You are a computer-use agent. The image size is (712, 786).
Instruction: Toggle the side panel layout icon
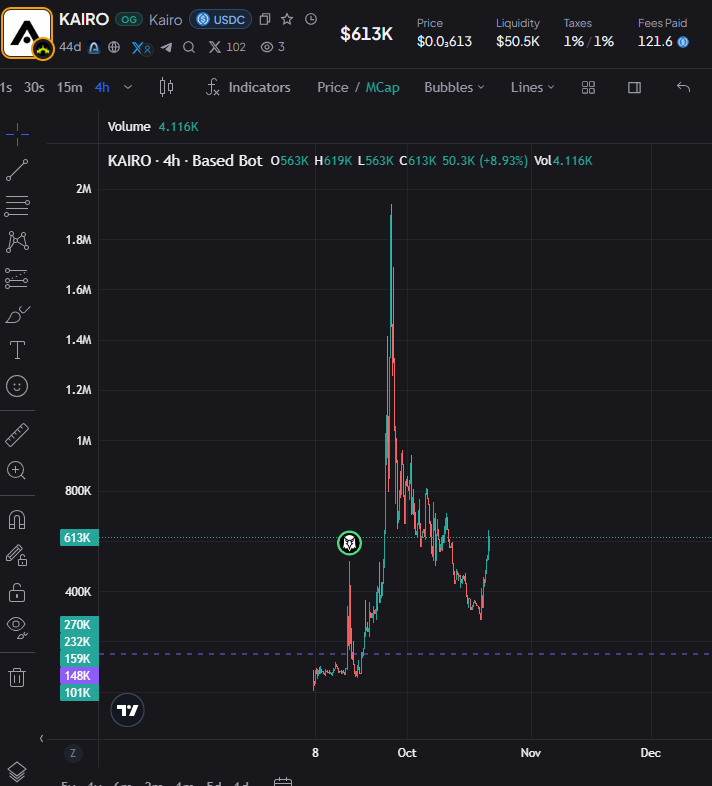click(x=634, y=88)
